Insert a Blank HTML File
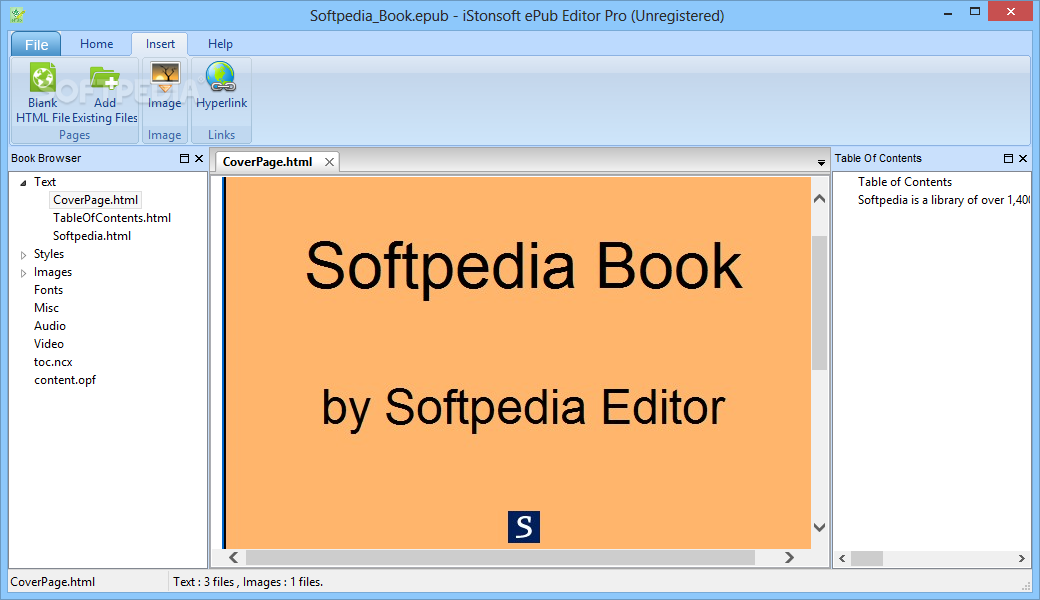The width and height of the screenshot is (1040, 600). tap(42, 93)
